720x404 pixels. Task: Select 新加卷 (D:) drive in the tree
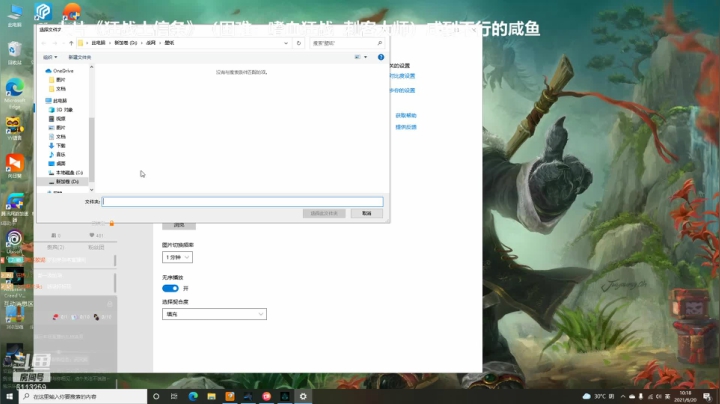click(x=64, y=182)
